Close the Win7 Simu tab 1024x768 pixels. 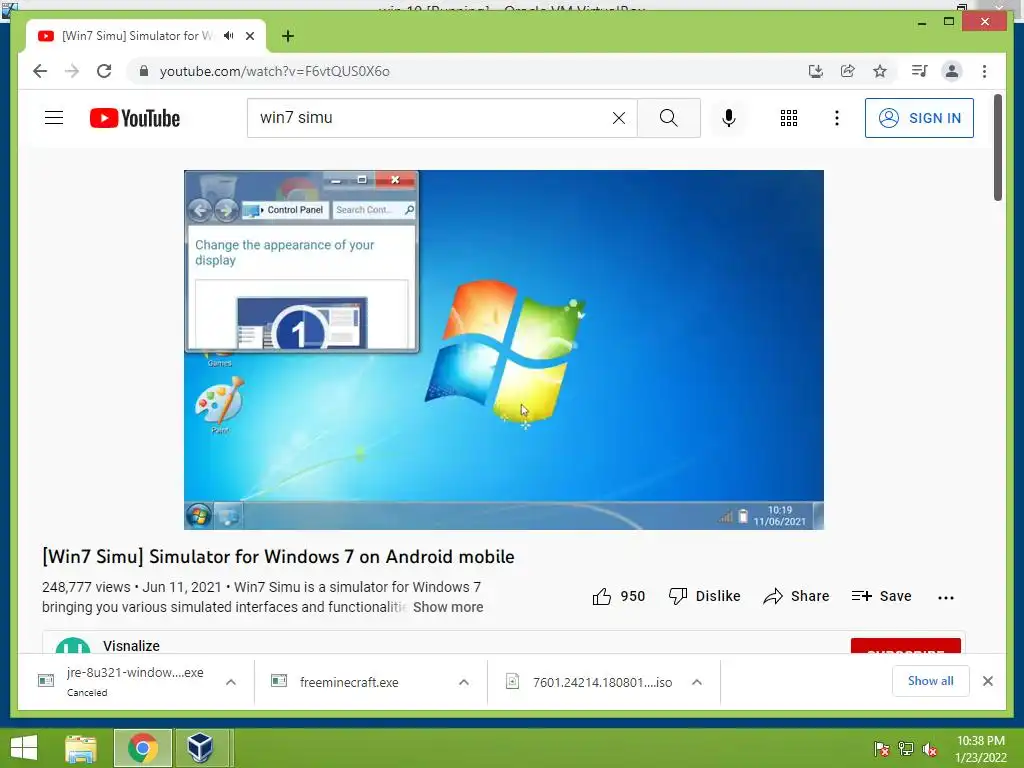(x=249, y=36)
